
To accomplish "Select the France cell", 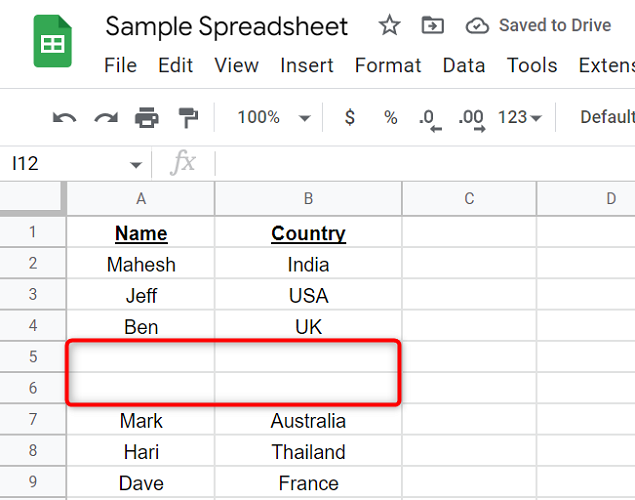I will point(308,481).
